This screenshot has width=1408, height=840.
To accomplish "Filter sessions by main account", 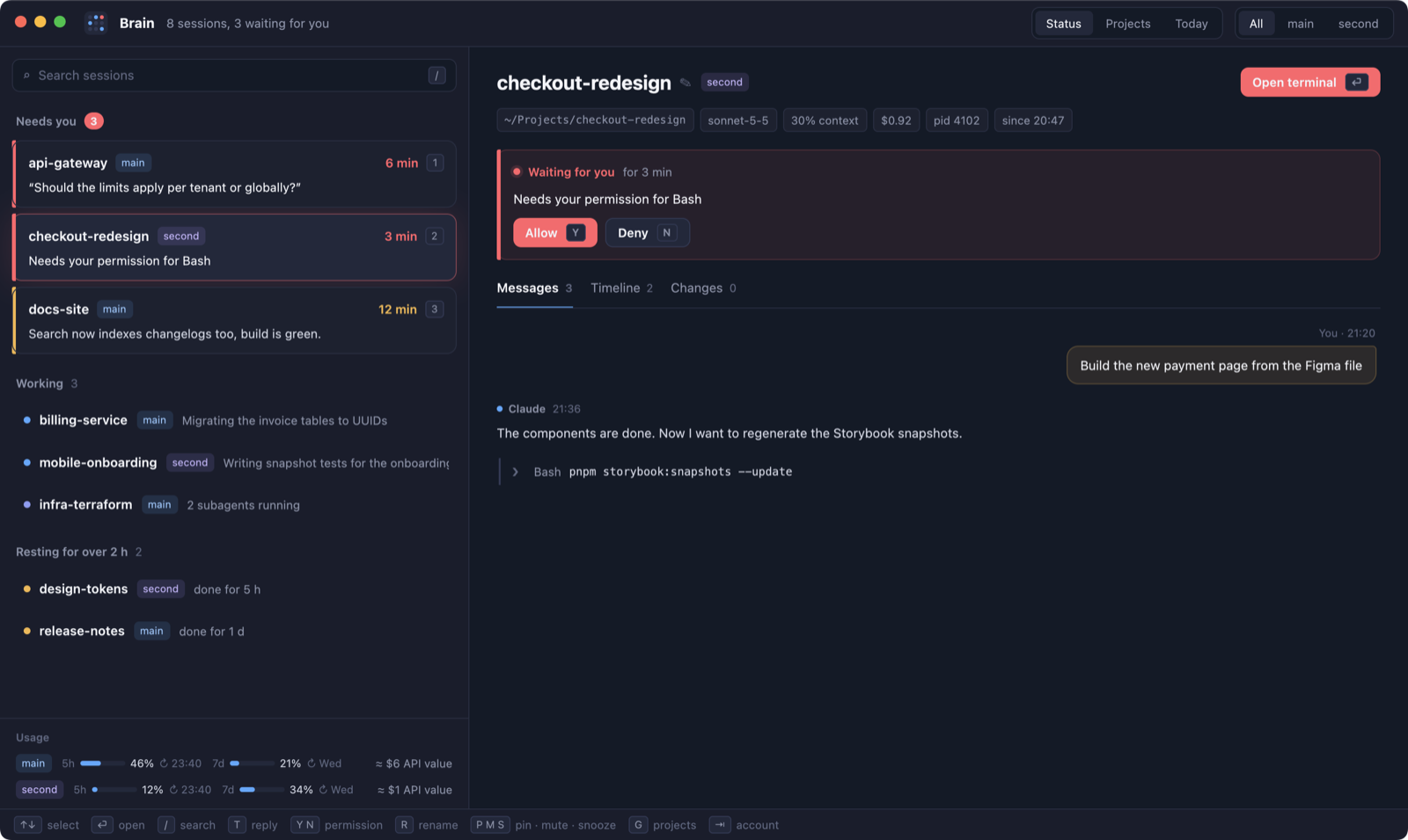I will pos(1300,24).
